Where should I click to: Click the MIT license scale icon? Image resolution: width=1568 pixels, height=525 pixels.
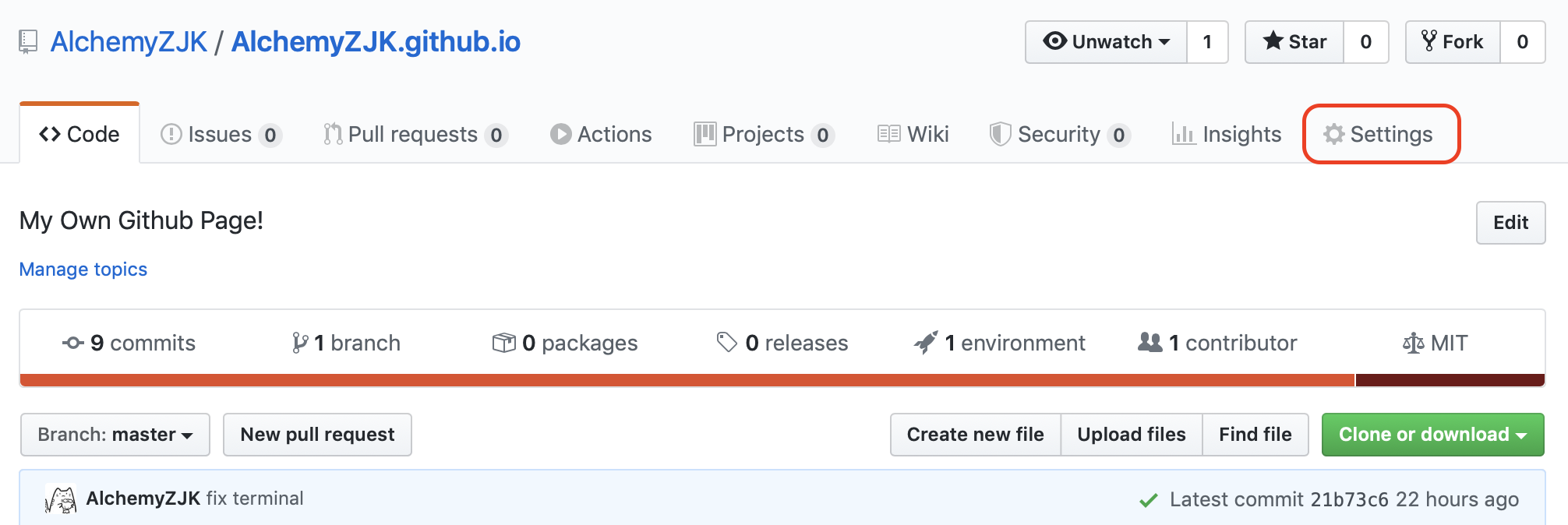click(x=1413, y=343)
